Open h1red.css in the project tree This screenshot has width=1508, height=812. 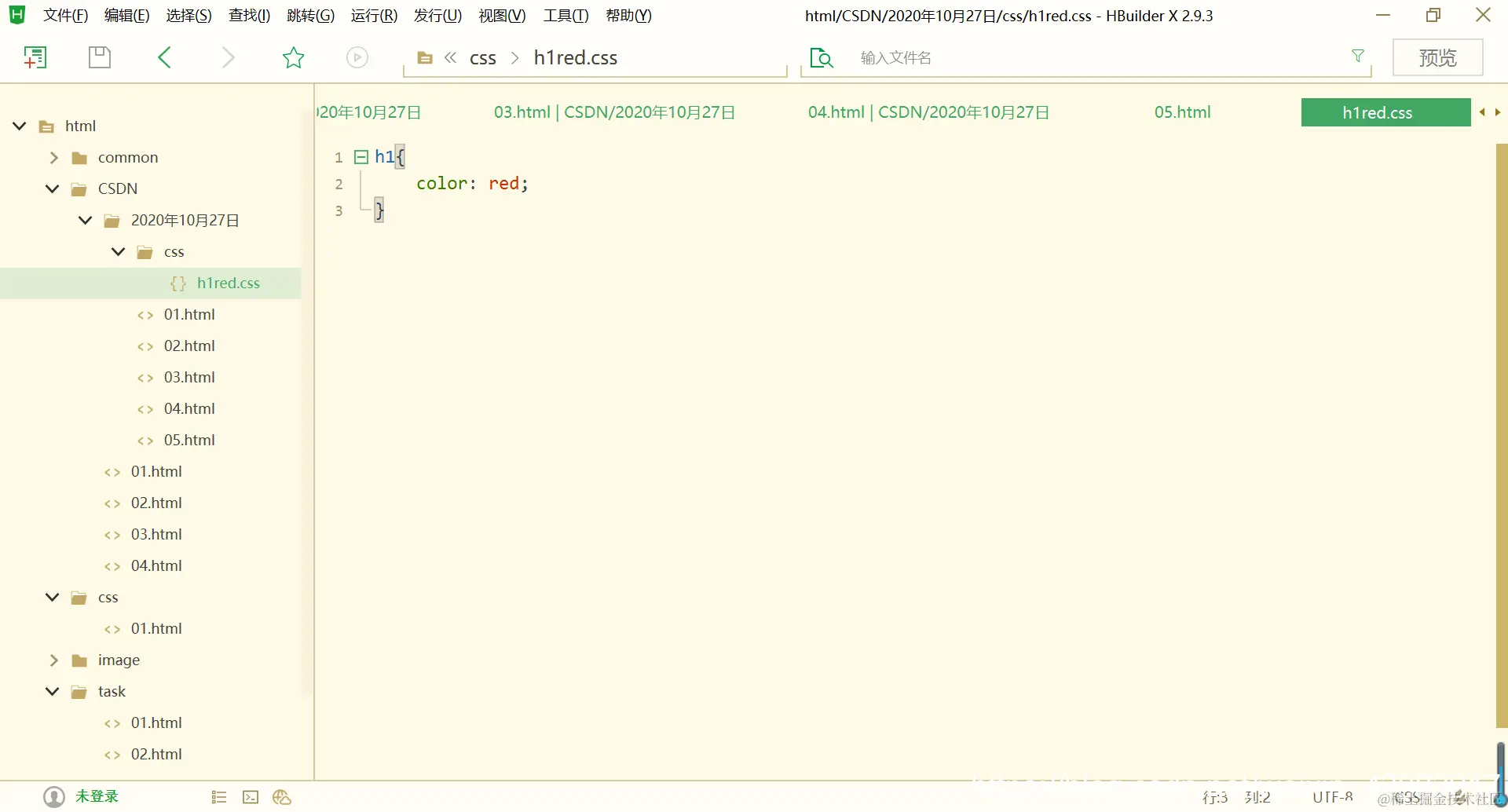click(x=228, y=283)
